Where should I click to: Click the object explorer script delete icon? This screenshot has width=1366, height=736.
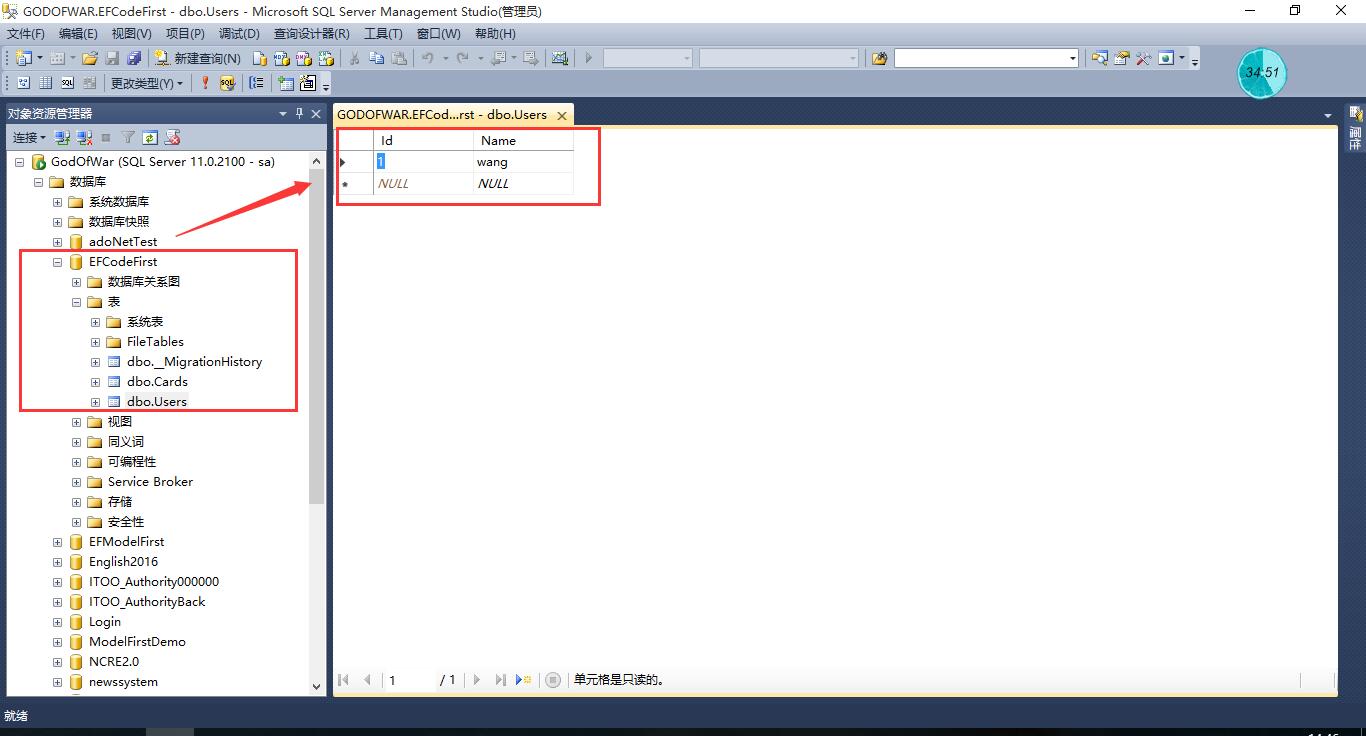pyautogui.click(x=172, y=137)
